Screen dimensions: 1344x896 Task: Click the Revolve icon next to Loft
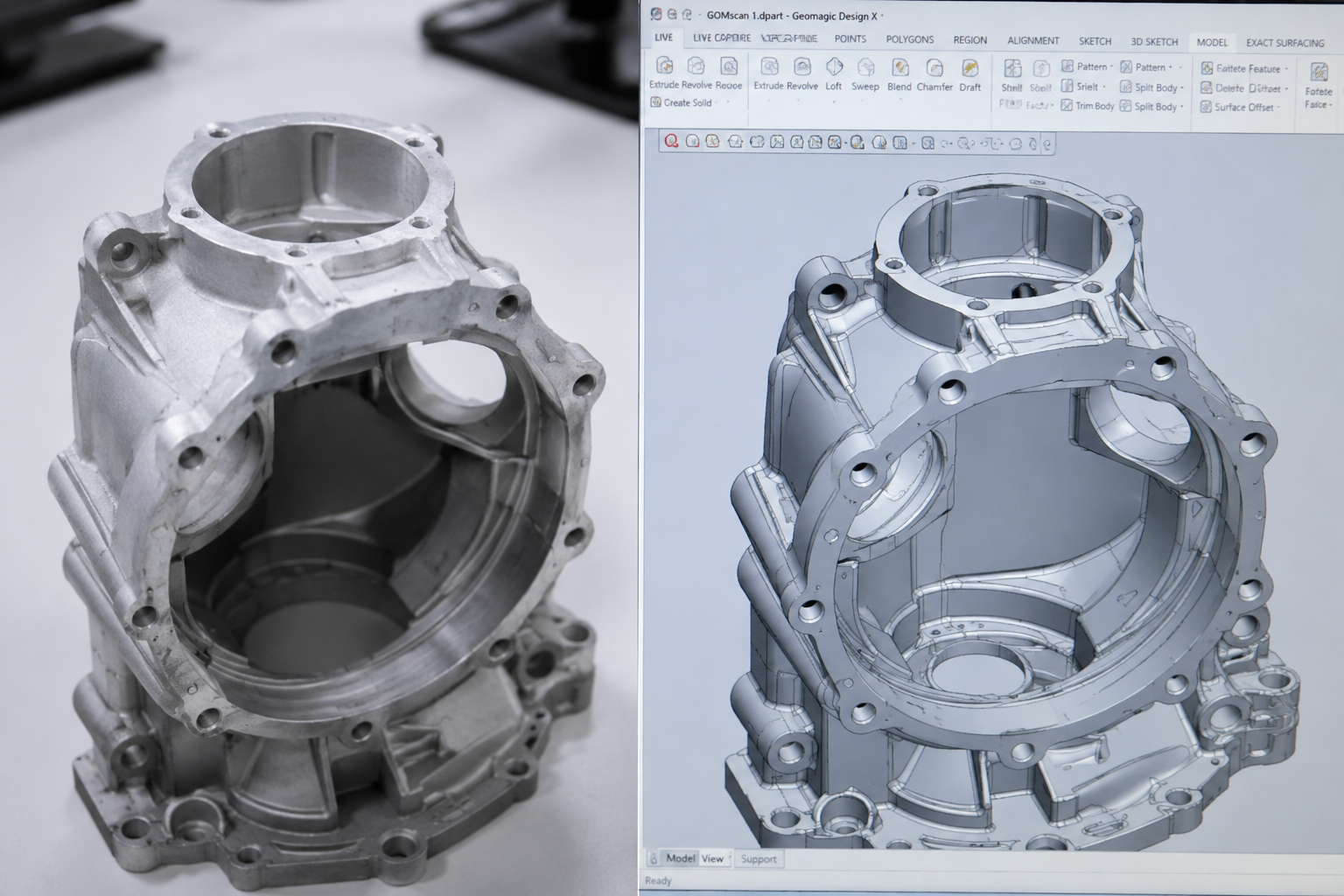point(801,66)
